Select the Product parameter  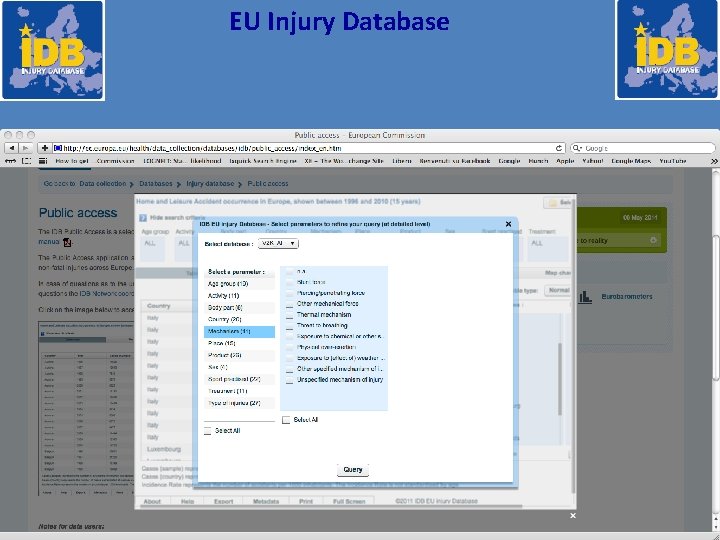pos(239,355)
